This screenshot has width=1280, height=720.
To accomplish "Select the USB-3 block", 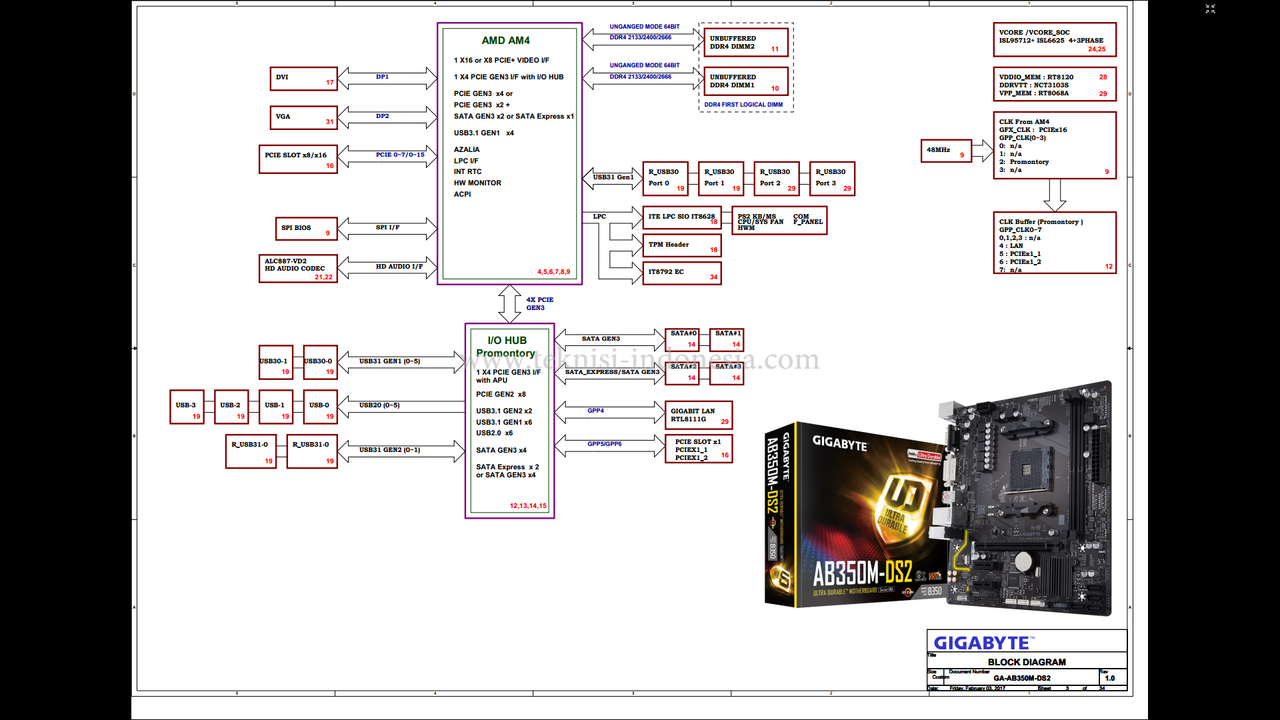I will [187, 407].
